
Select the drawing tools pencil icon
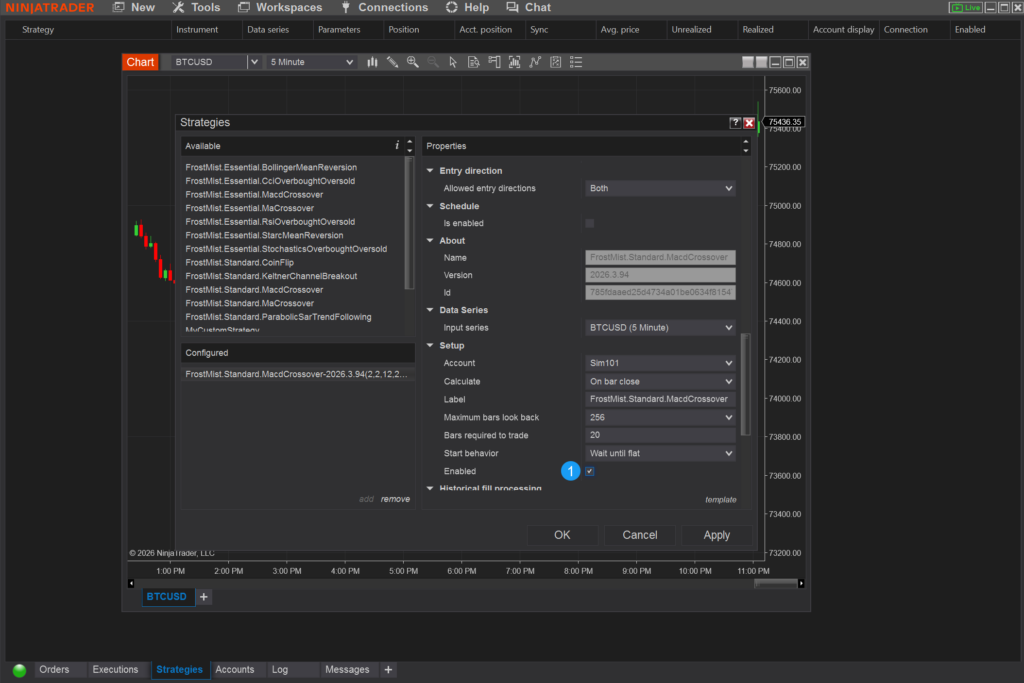click(x=392, y=62)
